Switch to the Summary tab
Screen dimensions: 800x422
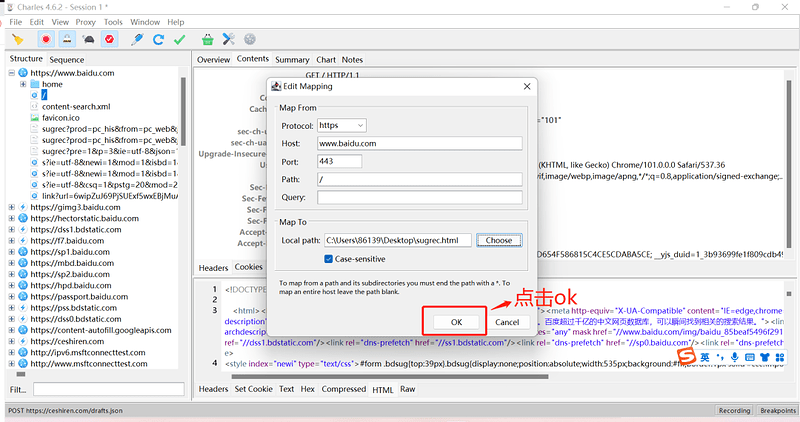292,60
